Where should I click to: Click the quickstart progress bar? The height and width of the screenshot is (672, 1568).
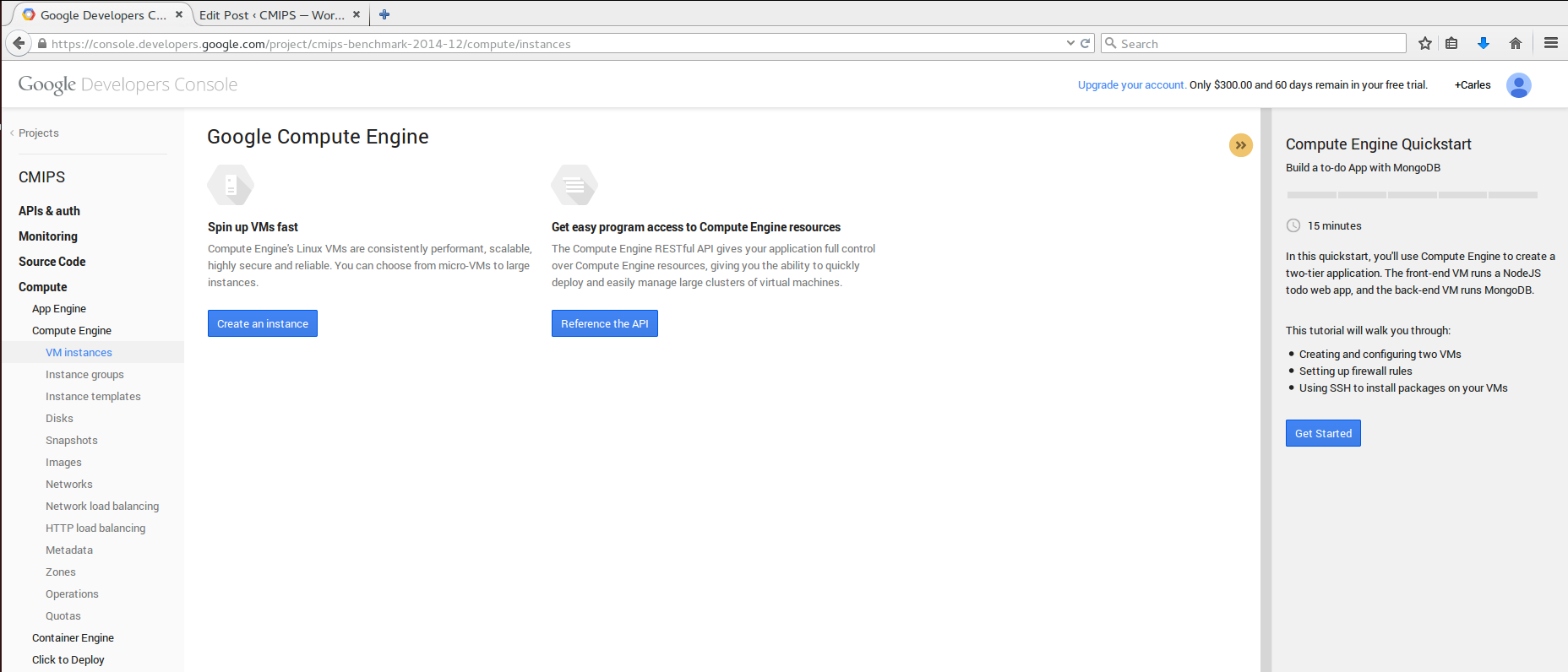pos(1412,195)
